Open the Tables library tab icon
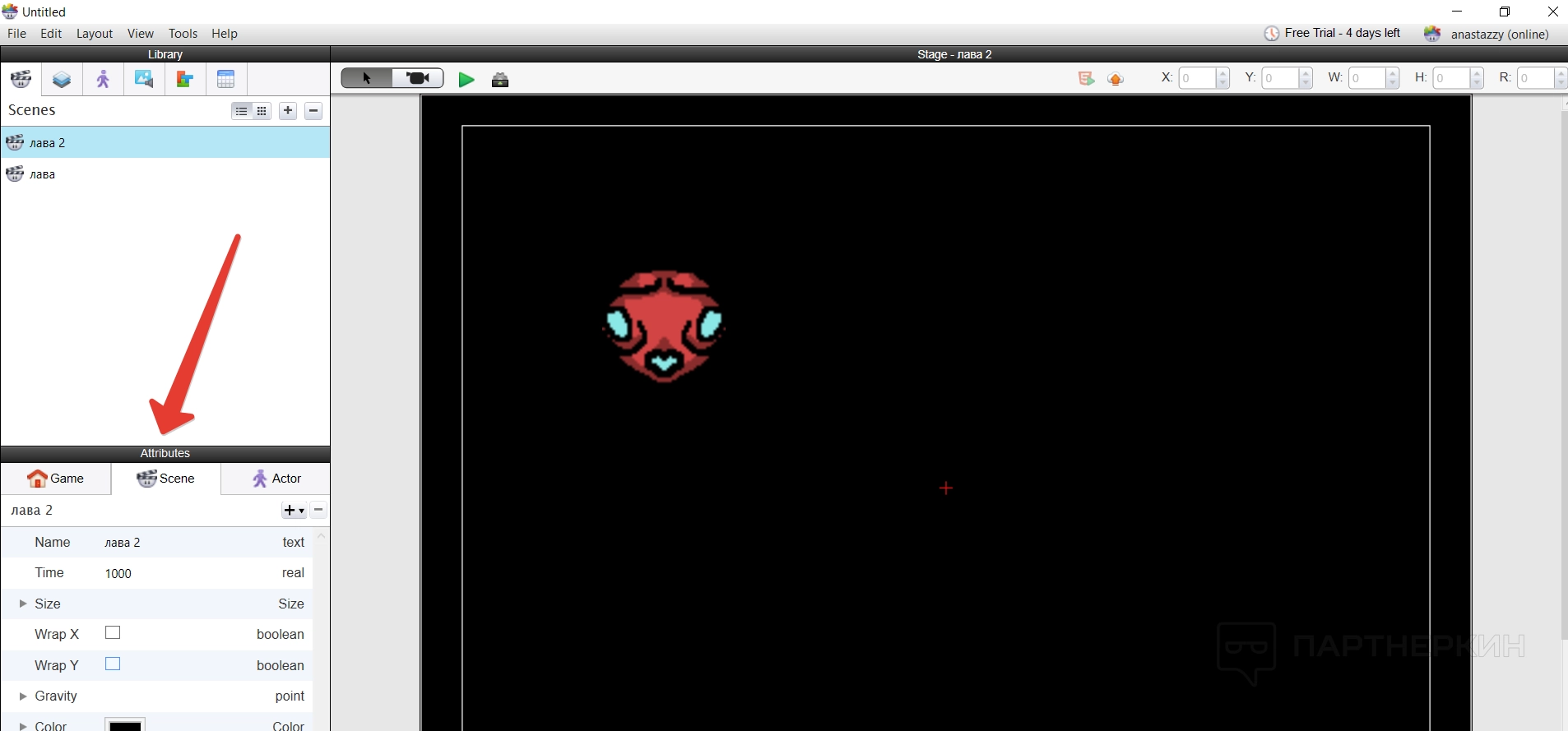The width and height of the screenshot is (1568, 731). [226, 79]
